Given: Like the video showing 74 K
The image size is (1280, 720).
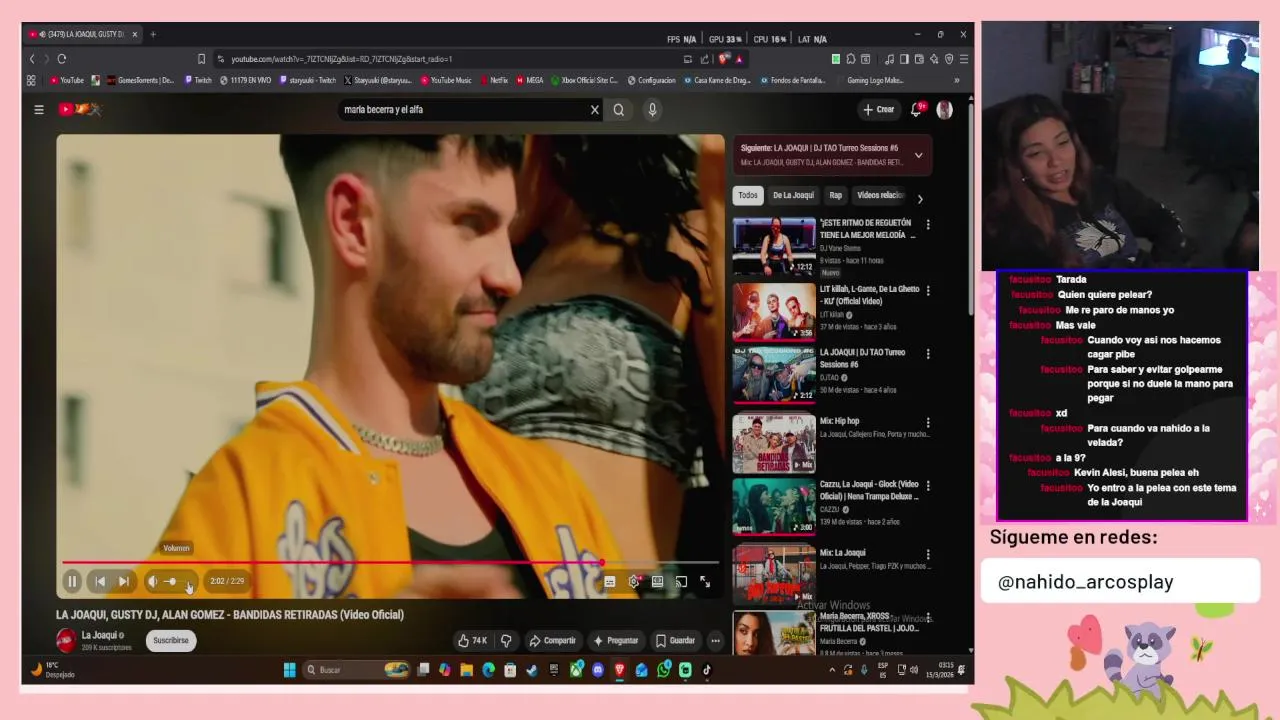Looking at the screenshot, I should click(x=472, y=640).
